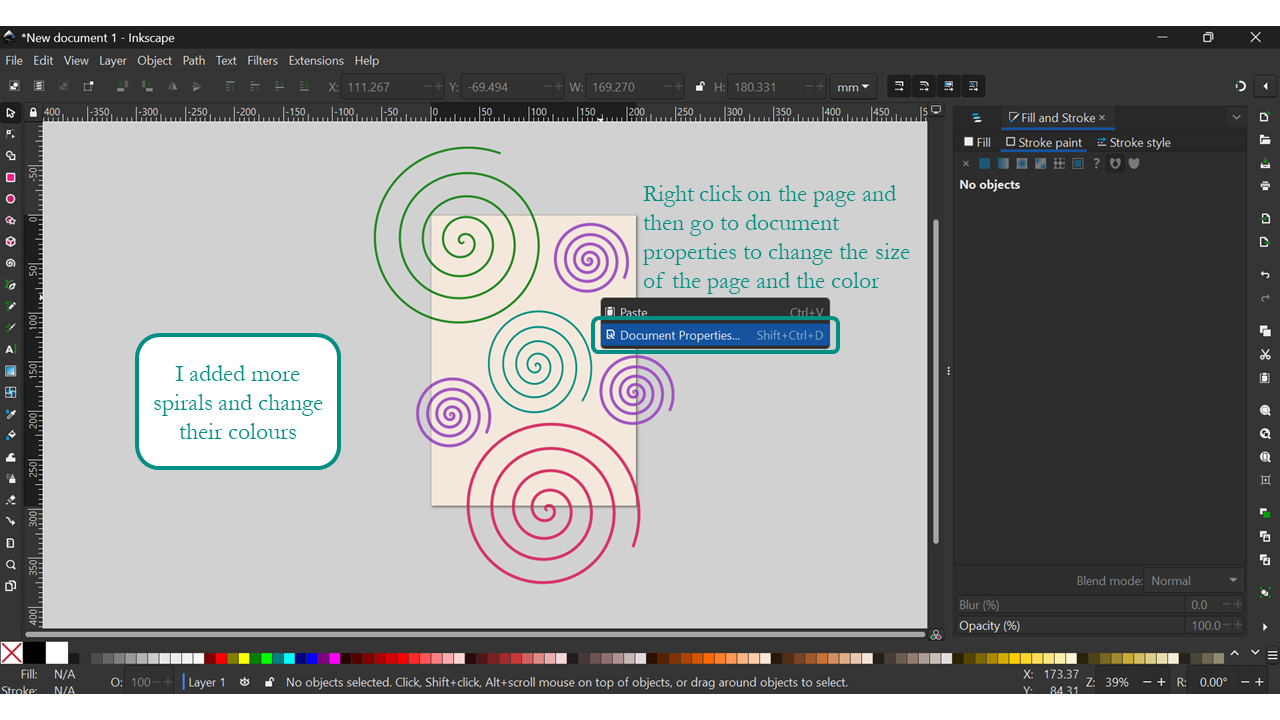
Task: Select the Pencil freehand tool
Action: pos(10,306)
